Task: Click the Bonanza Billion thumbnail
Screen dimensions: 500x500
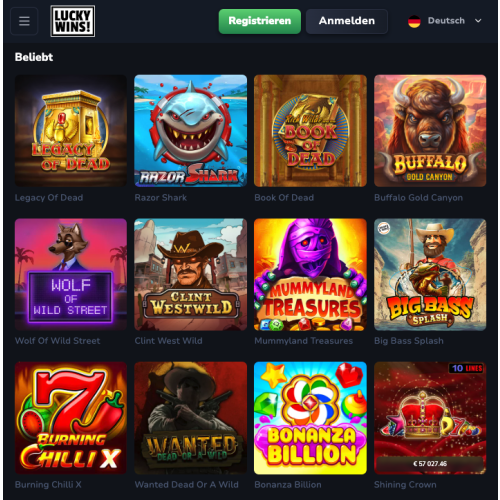Action: pos(310,418)
